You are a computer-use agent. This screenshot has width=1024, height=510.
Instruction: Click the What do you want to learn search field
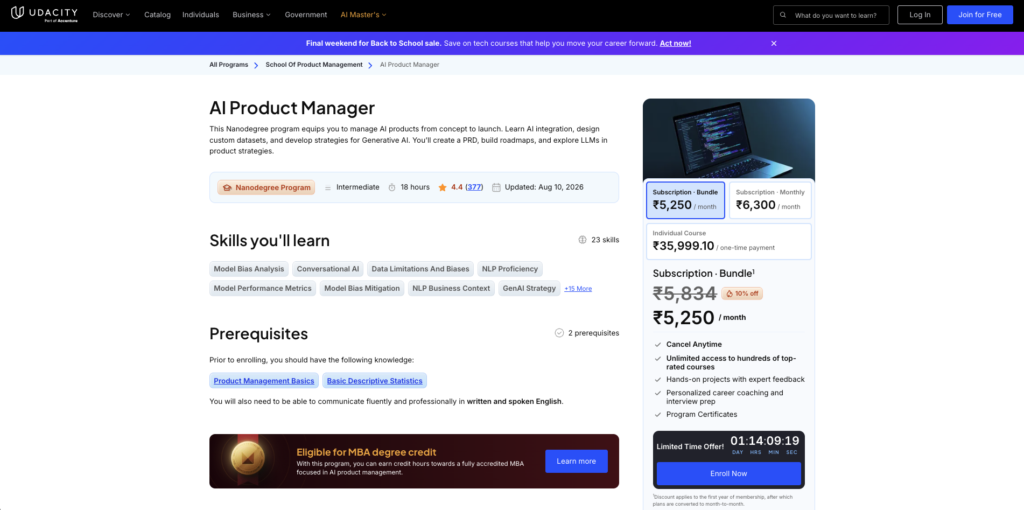[x=831, y=15]
